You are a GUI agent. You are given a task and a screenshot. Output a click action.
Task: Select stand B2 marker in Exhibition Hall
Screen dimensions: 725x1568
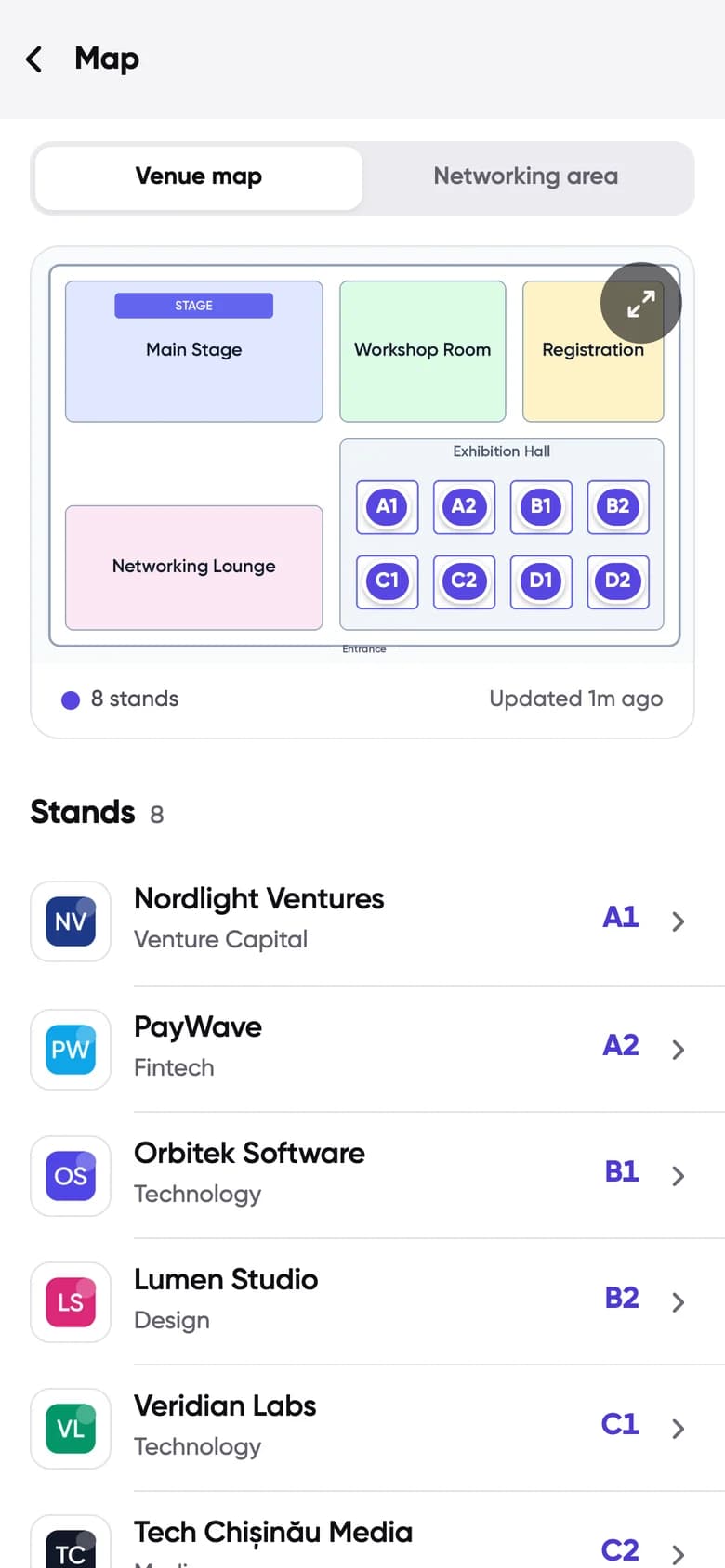click(618, 507)
